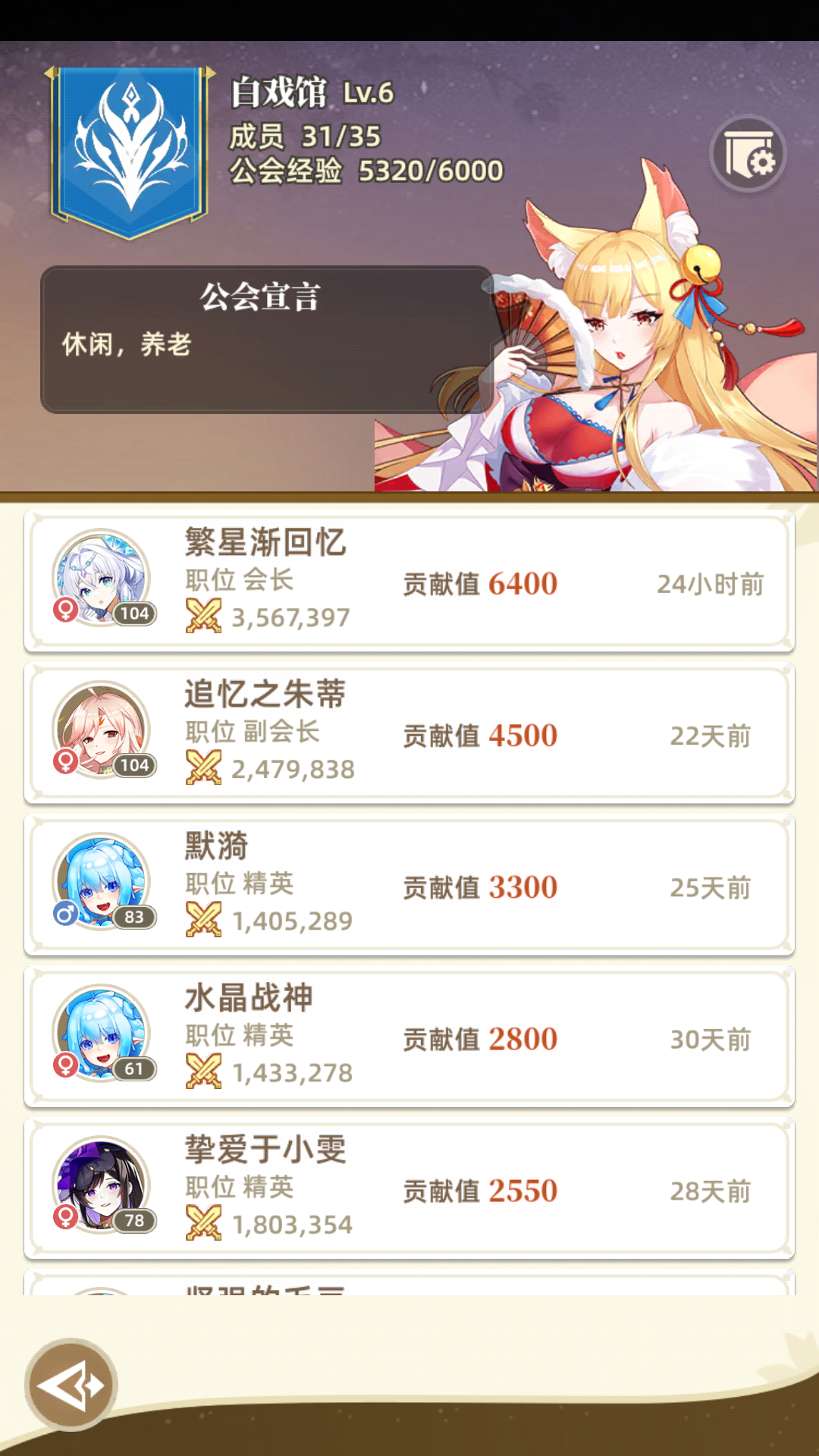Tap level 78 badge on 挚爱于小雯
The width and height of the screenshot is (819, 1456).
coord(134,1220)
